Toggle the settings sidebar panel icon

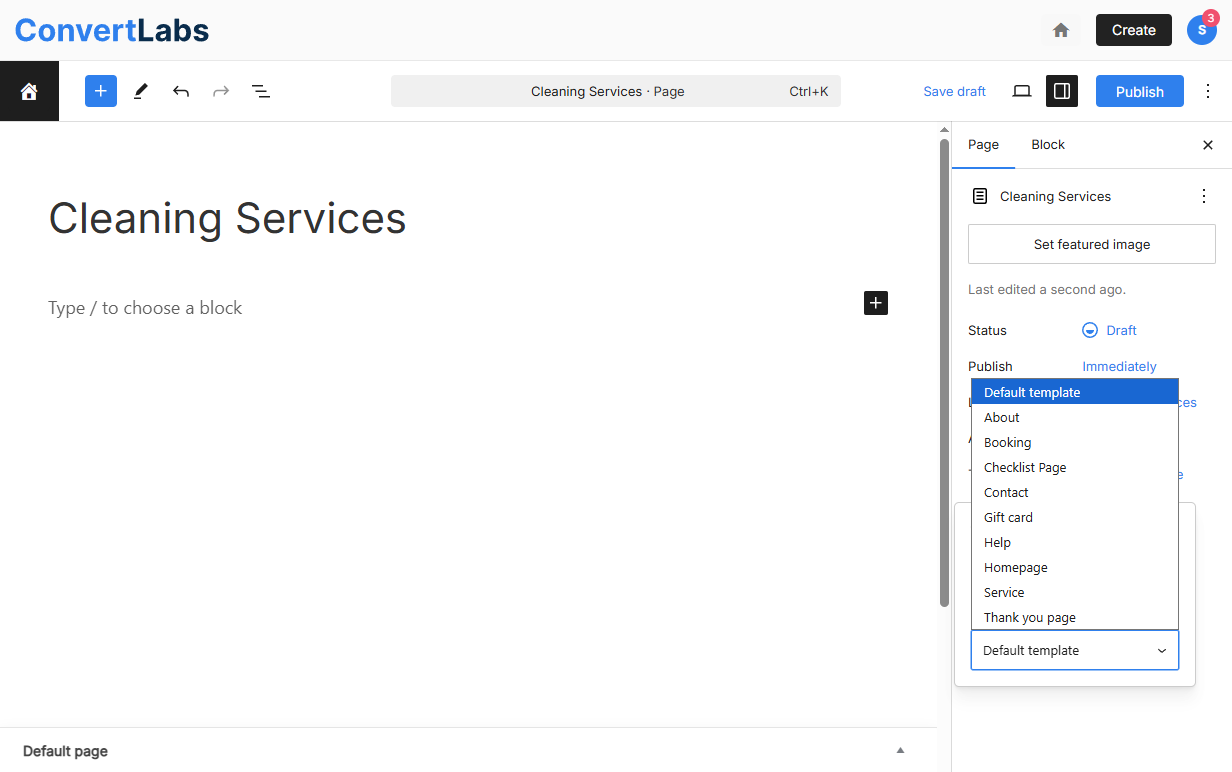pyautogui.click(x=1062, y=91)
